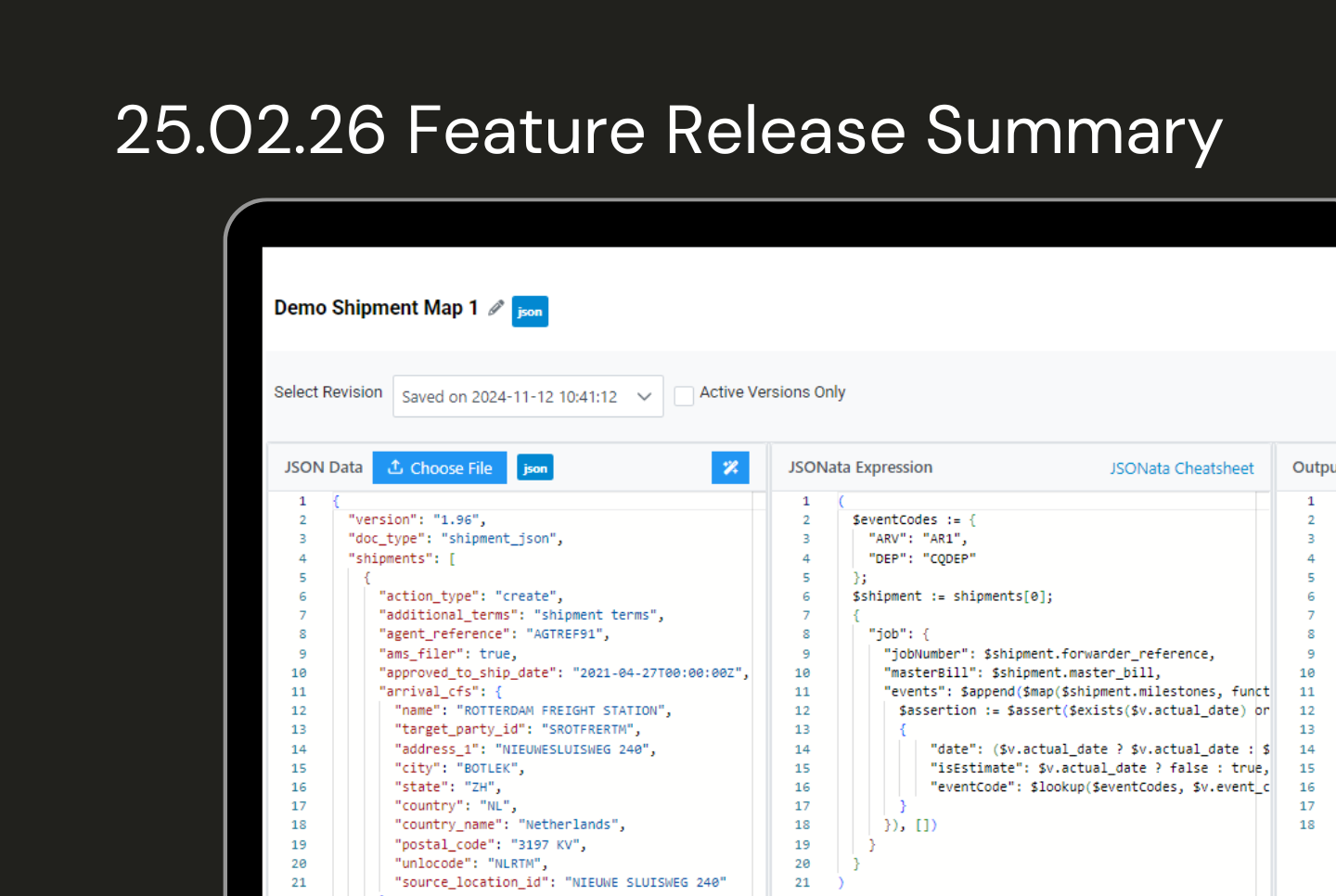Click the $assertion := $assert line
The image size is (1336, 896).
(x=1084, y=710)
